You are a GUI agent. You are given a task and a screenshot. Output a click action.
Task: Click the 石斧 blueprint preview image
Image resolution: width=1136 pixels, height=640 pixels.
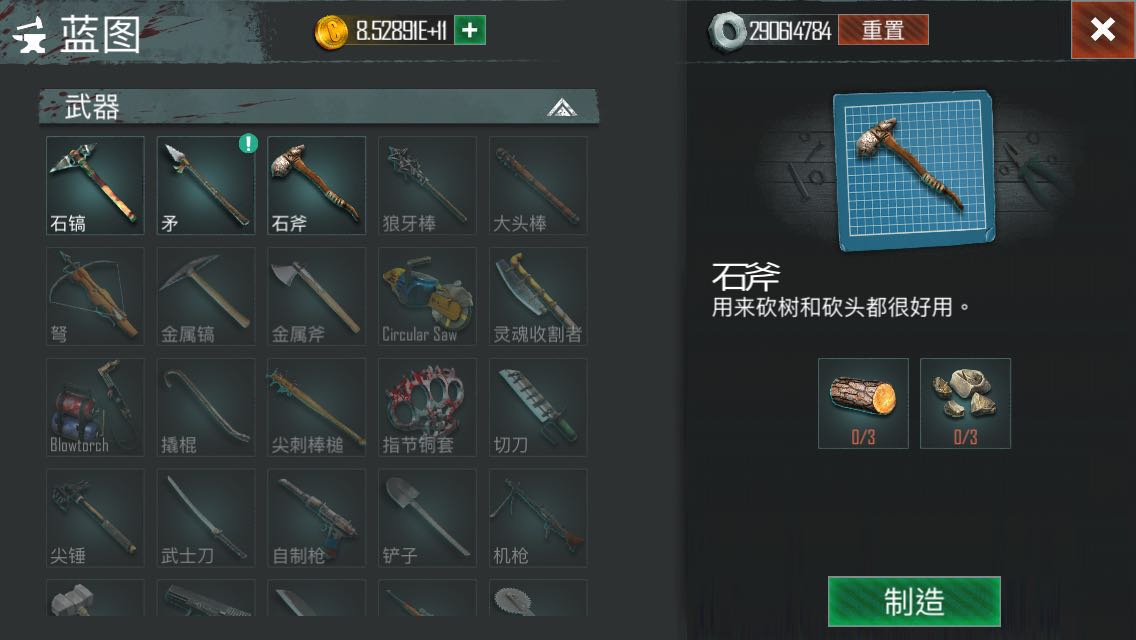(914, 170)
